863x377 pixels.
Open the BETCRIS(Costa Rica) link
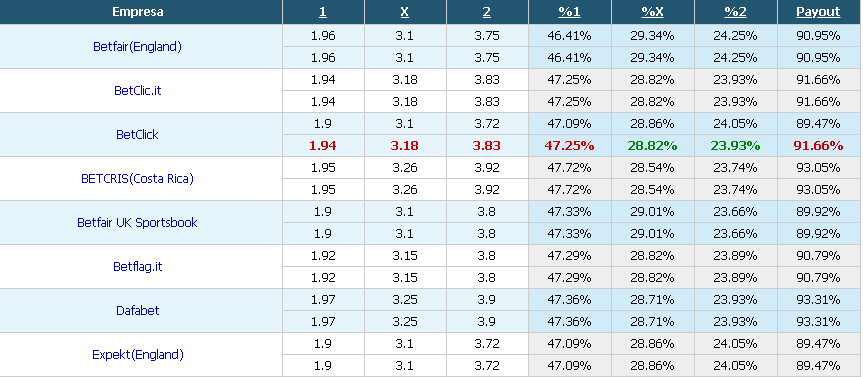pyautogui.click(x=137, y=179)
